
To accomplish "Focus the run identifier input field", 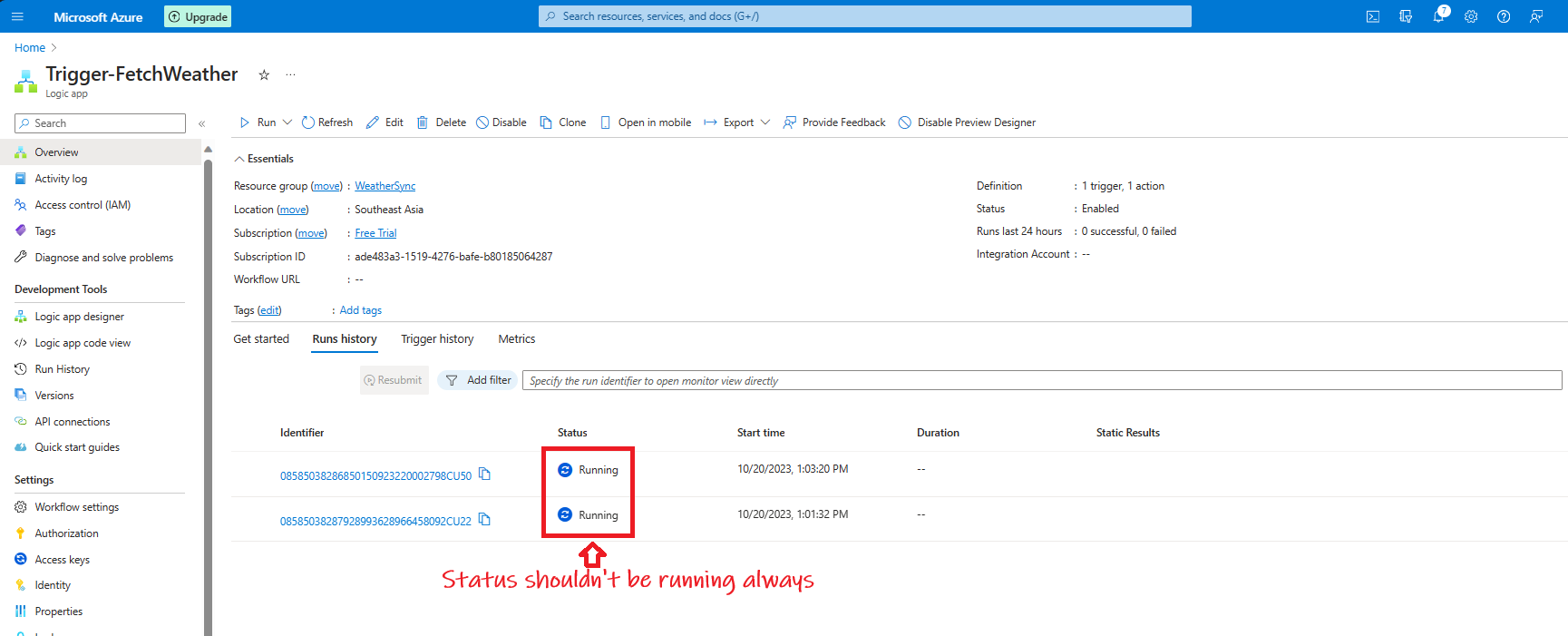I will click(1042, 380).
